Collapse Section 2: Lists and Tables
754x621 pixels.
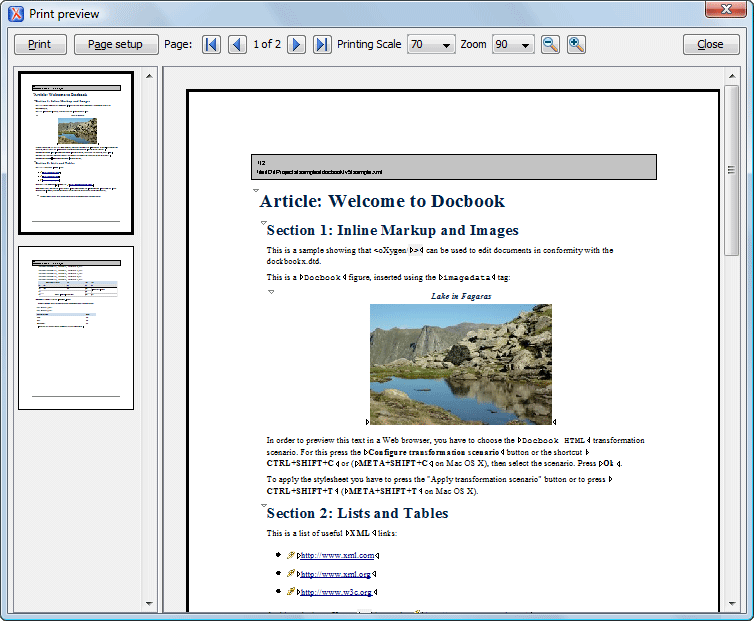[263, 505]
